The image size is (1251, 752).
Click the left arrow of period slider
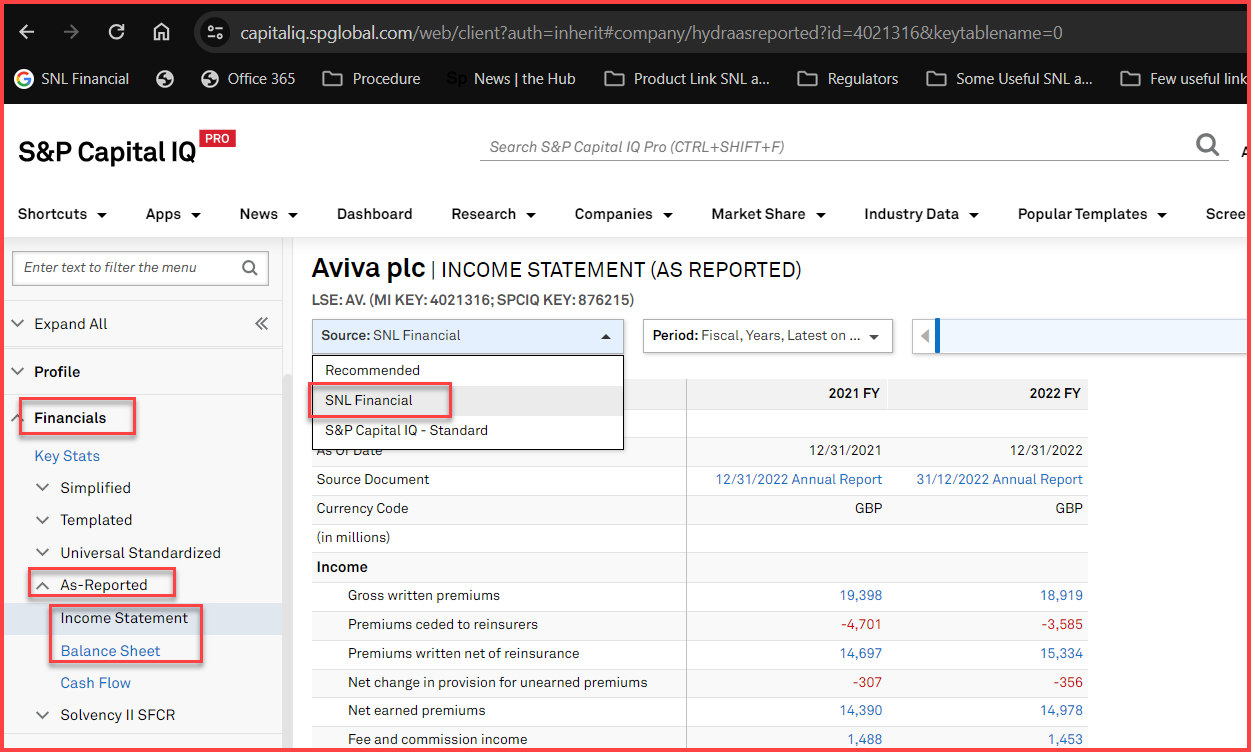924,336
